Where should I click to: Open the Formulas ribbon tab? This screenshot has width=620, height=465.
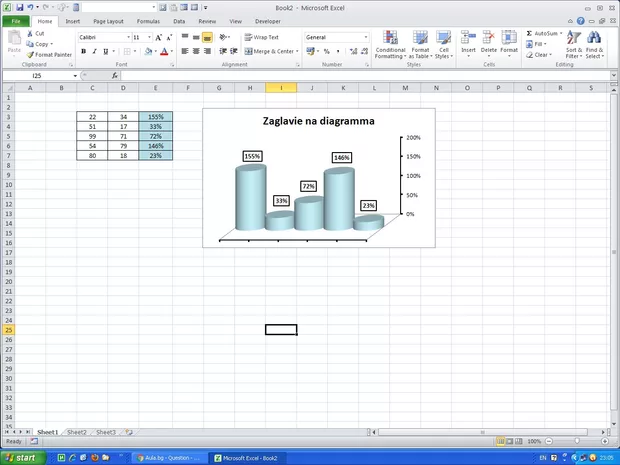click(x=147, y=20)
